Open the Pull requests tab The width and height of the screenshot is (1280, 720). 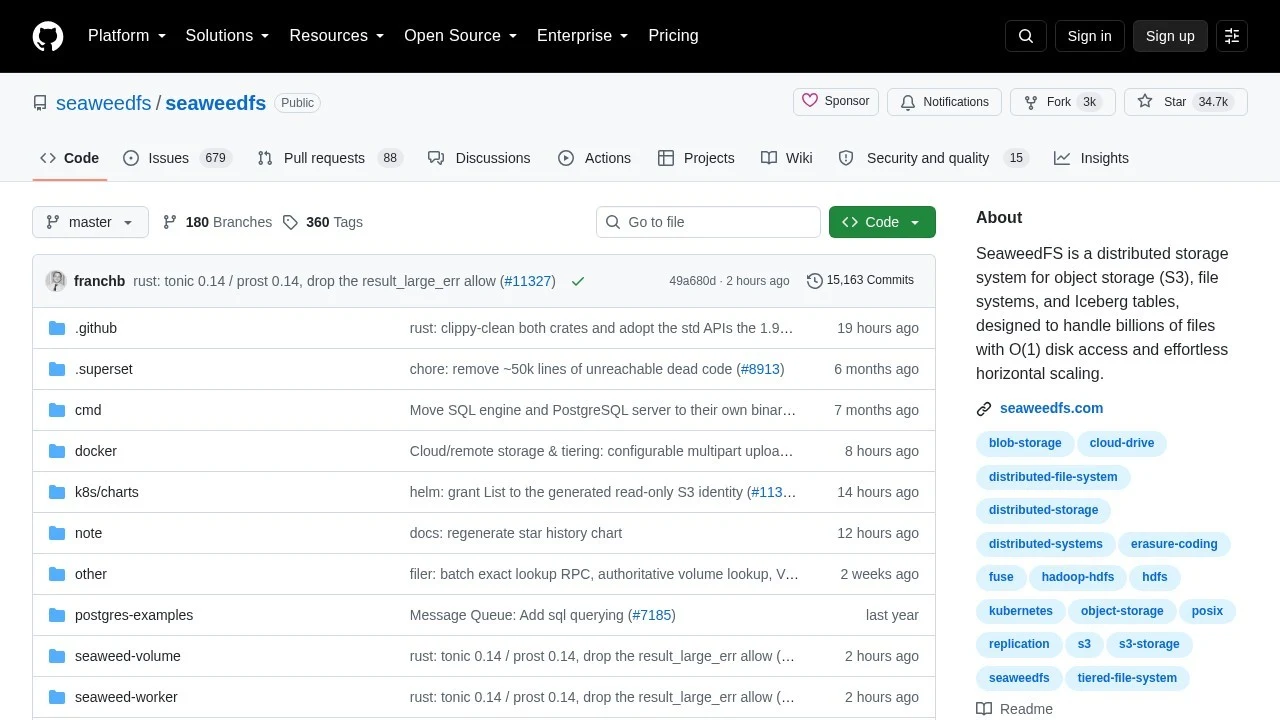click(x=329, y=158)
